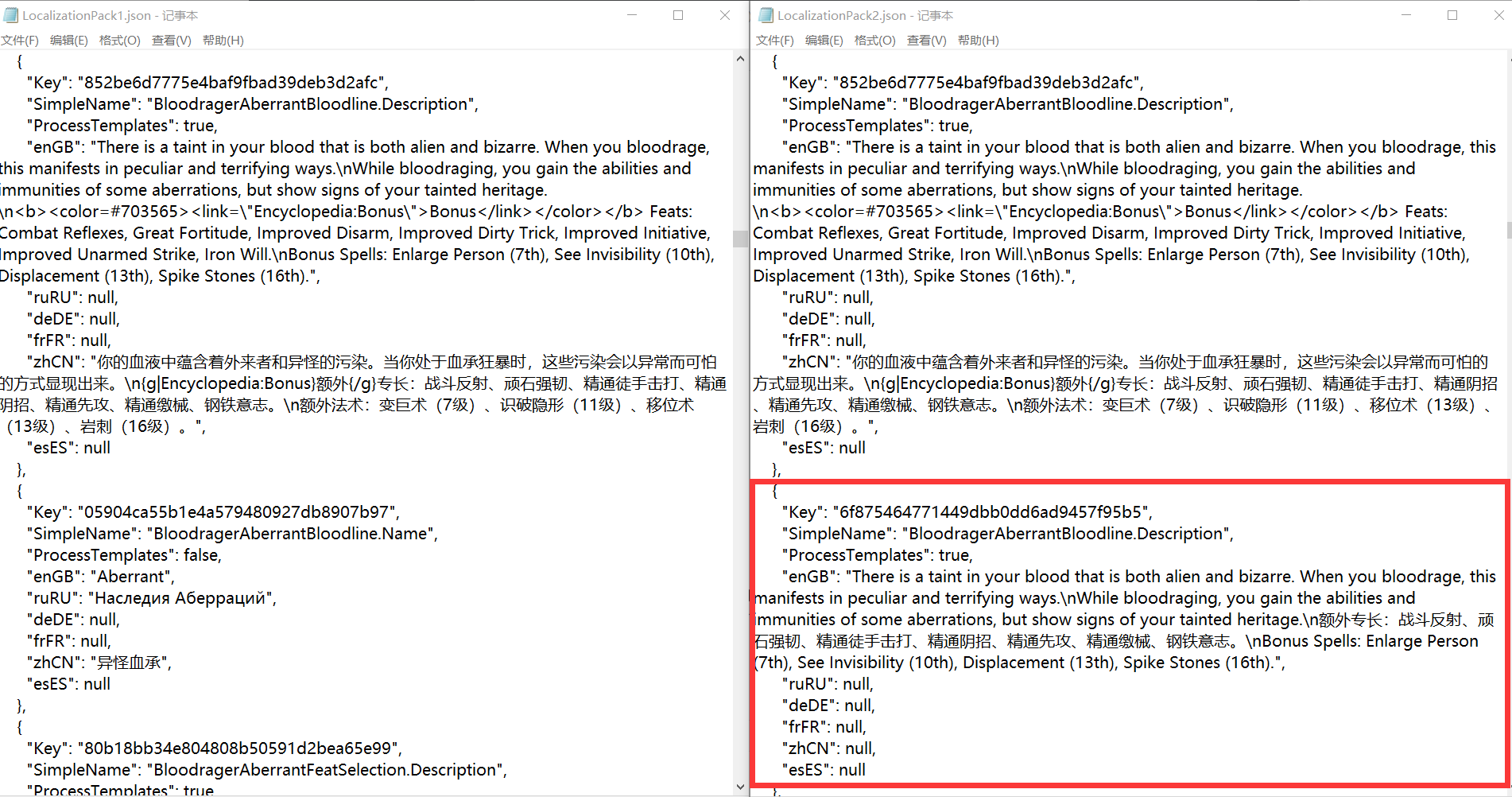Click "zhCN": null line in right window
Image resolution: width=1512 pixels, height=797 pixels.
pos(828,748)
